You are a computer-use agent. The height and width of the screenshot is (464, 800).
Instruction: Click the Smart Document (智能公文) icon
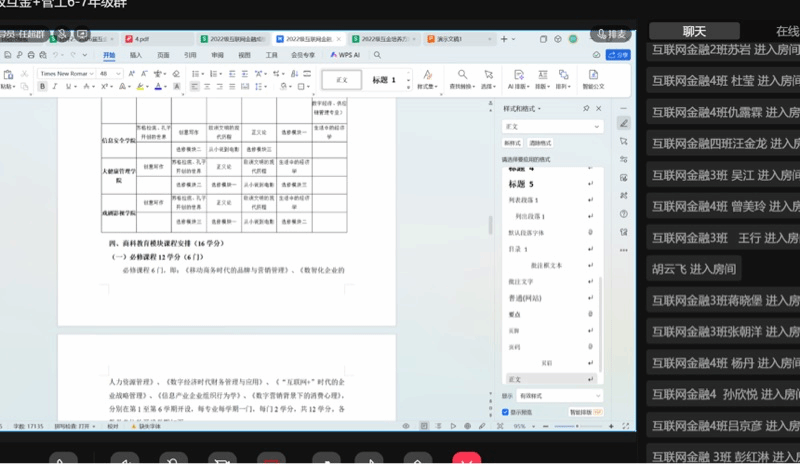(x=593, y=78)
